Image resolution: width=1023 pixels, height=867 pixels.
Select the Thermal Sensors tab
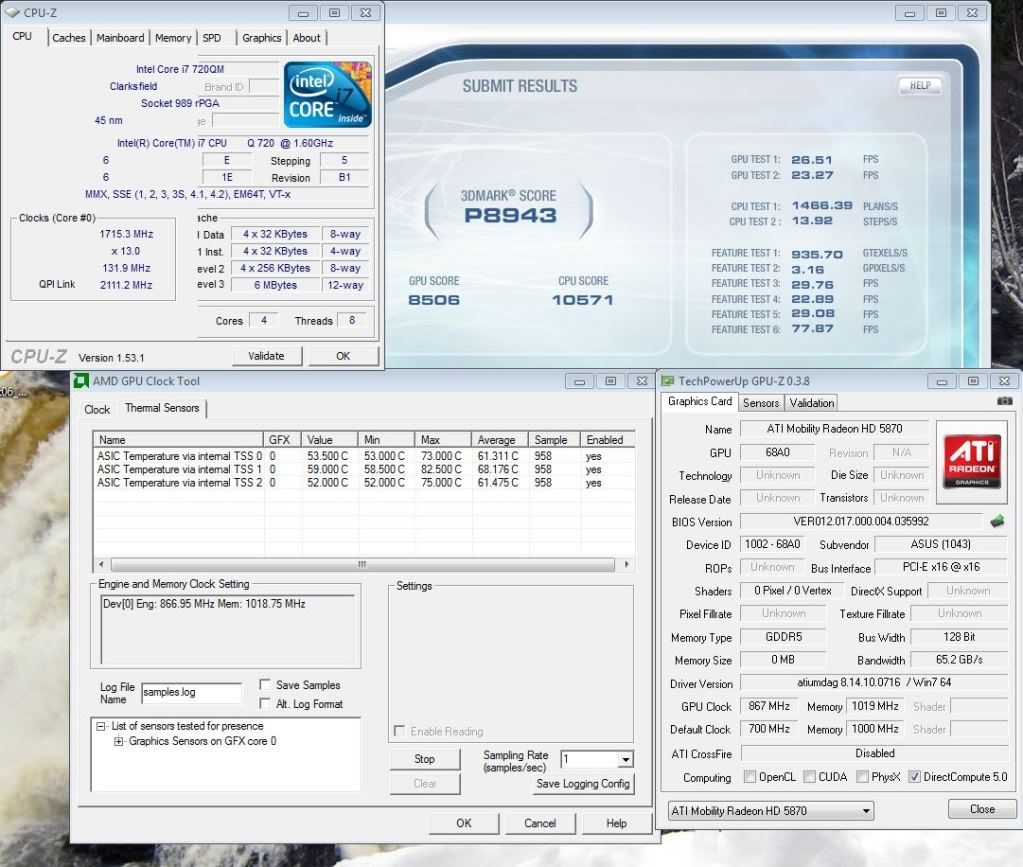tap(162, 408)
